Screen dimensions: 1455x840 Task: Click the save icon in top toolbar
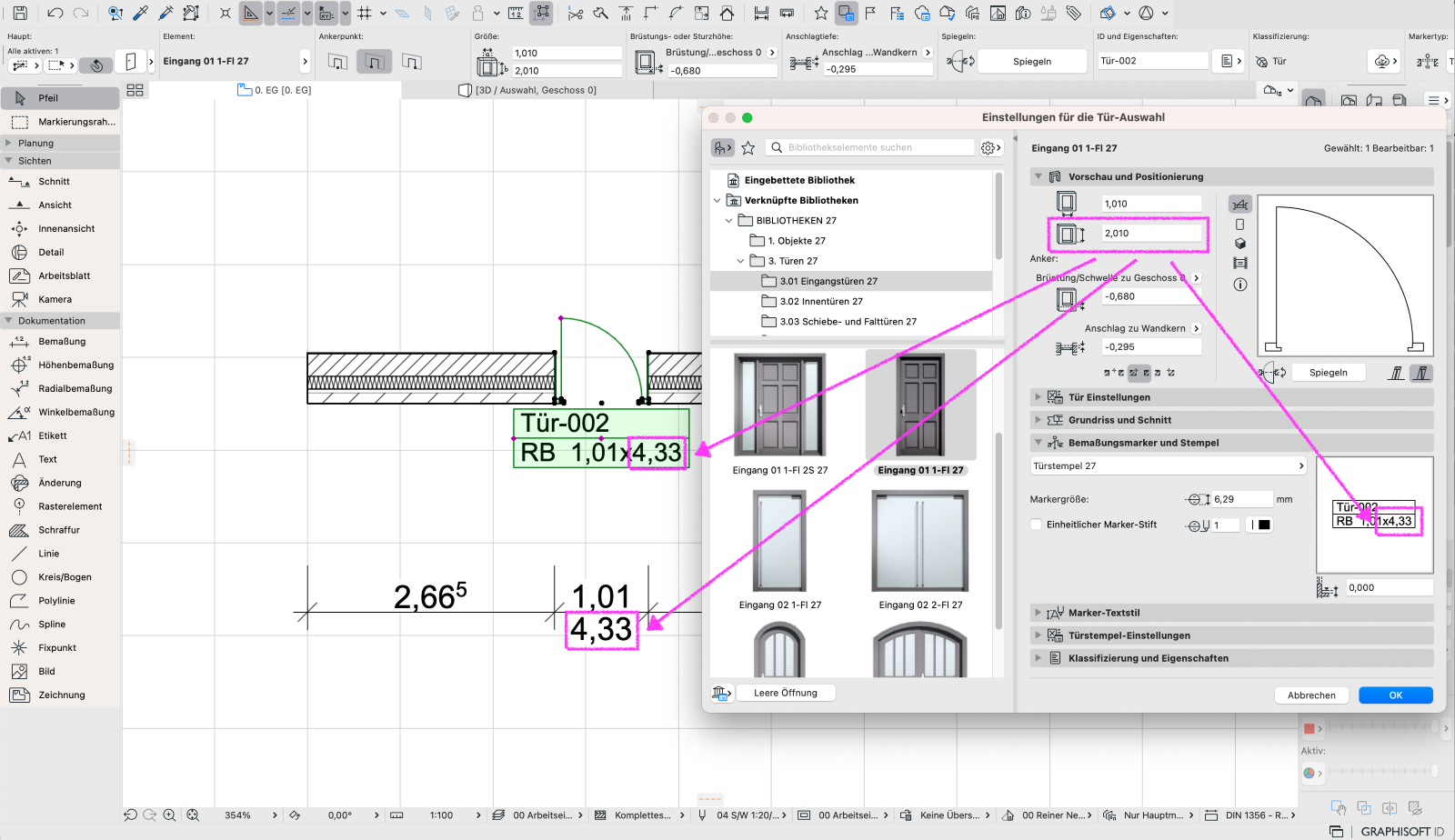tap(20, 13)
